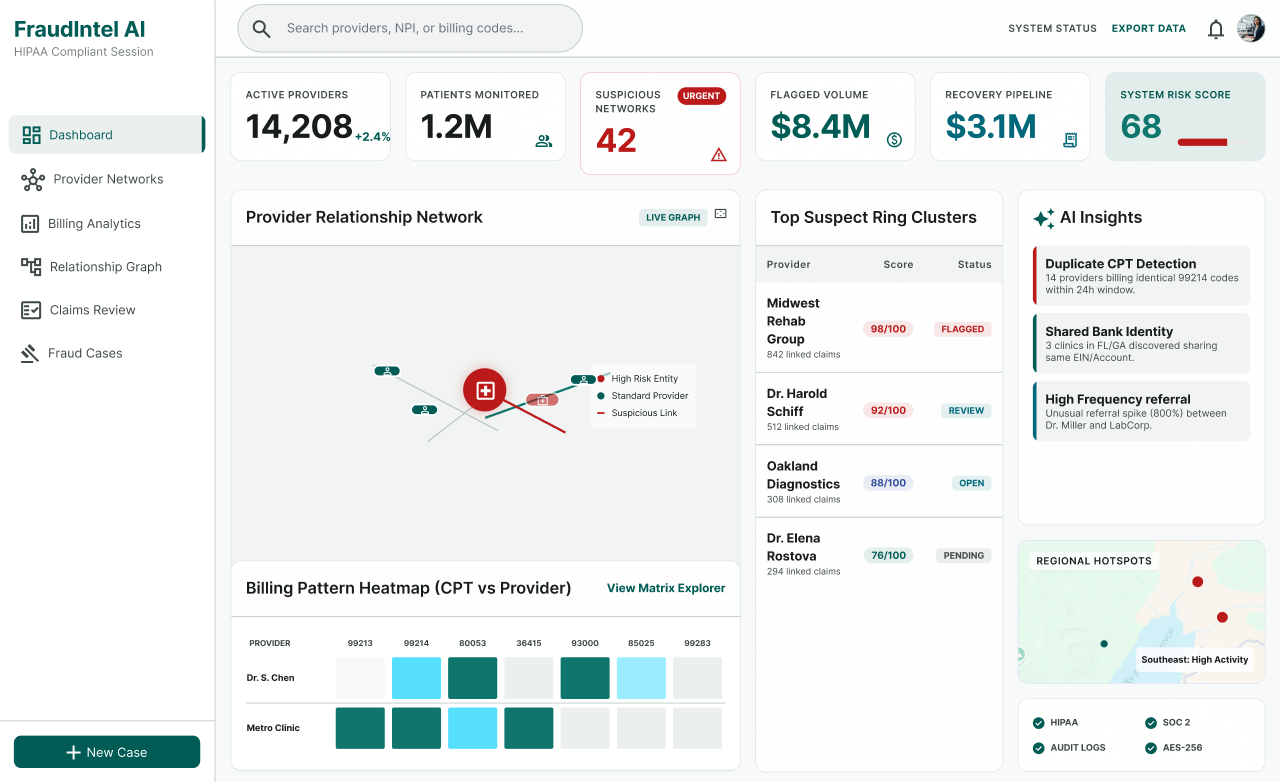Click Export Data in the top bar

coord(1149,29)
